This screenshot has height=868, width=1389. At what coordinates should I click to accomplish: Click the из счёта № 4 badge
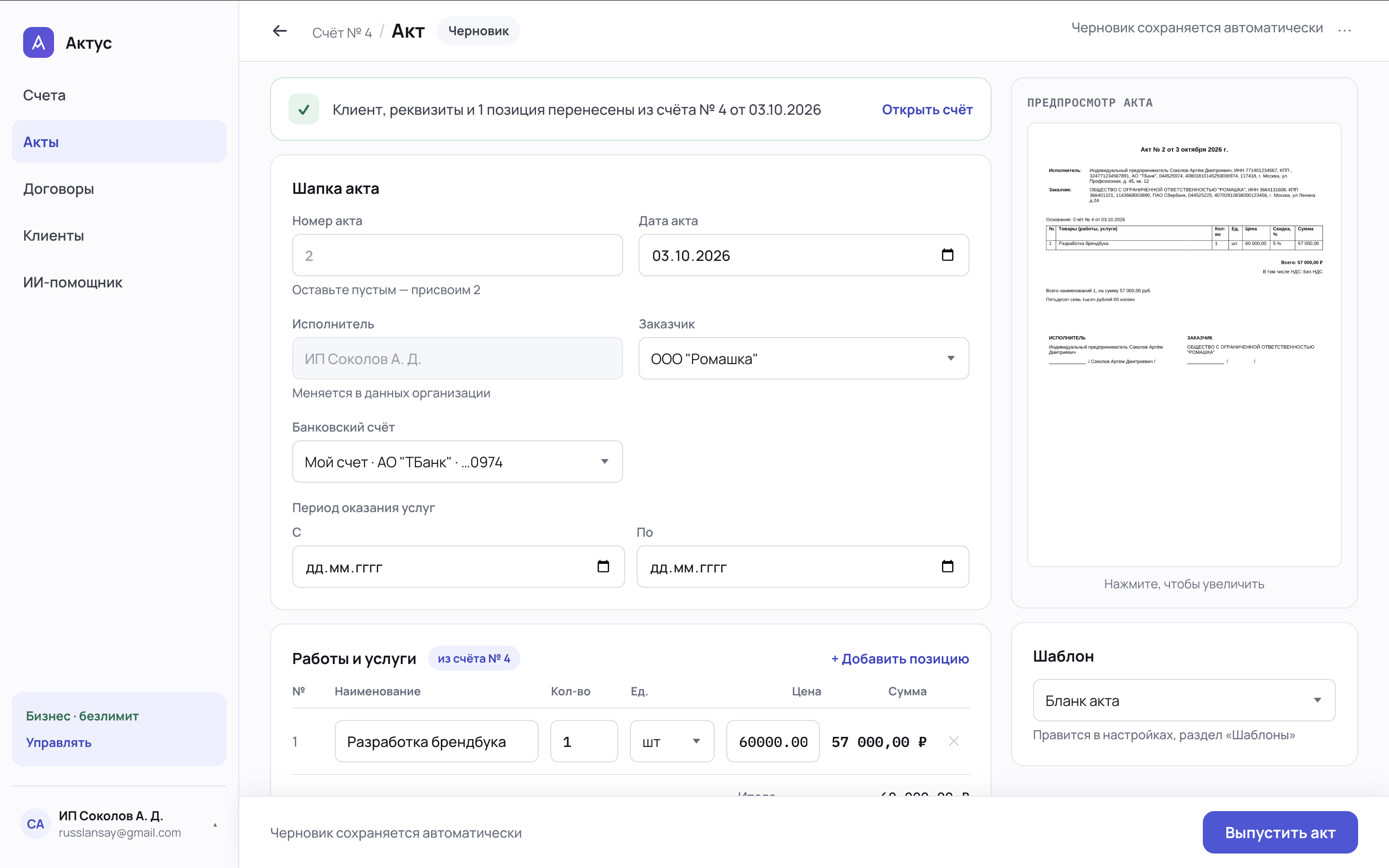(474, 658)
